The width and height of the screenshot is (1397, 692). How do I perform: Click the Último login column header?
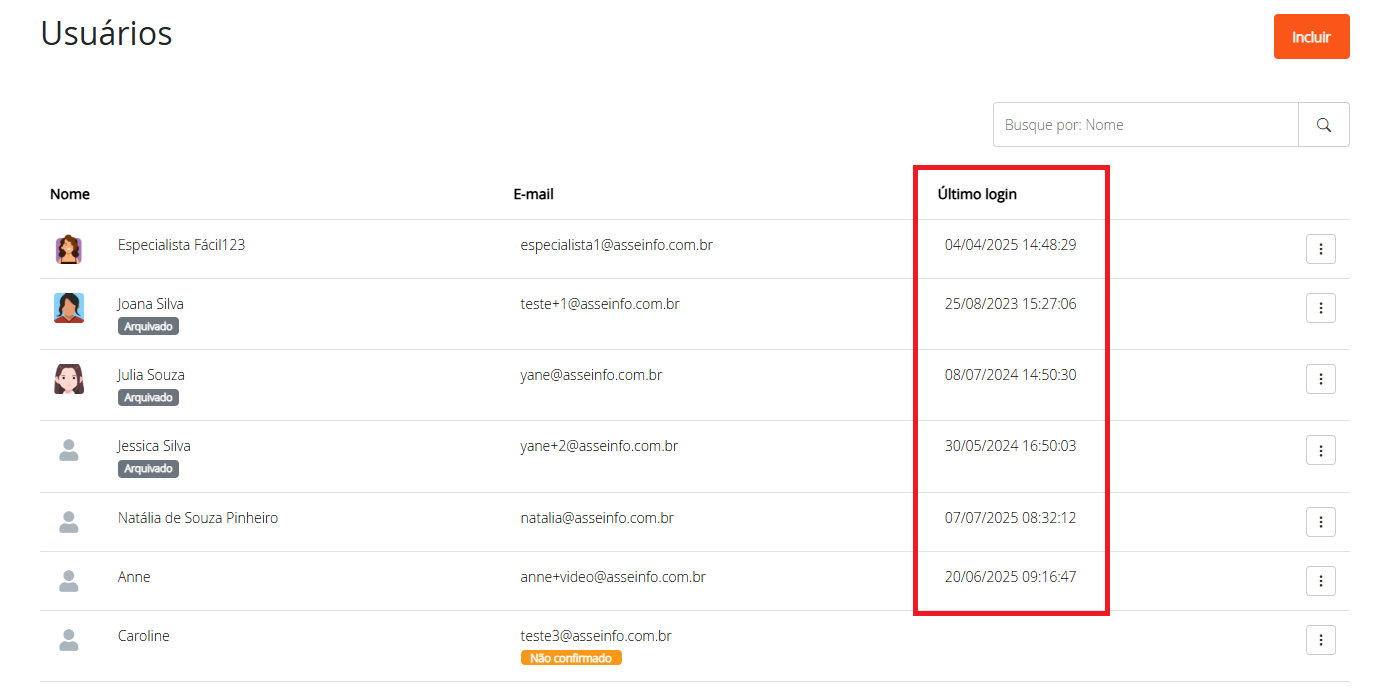[x=976, y=194]
